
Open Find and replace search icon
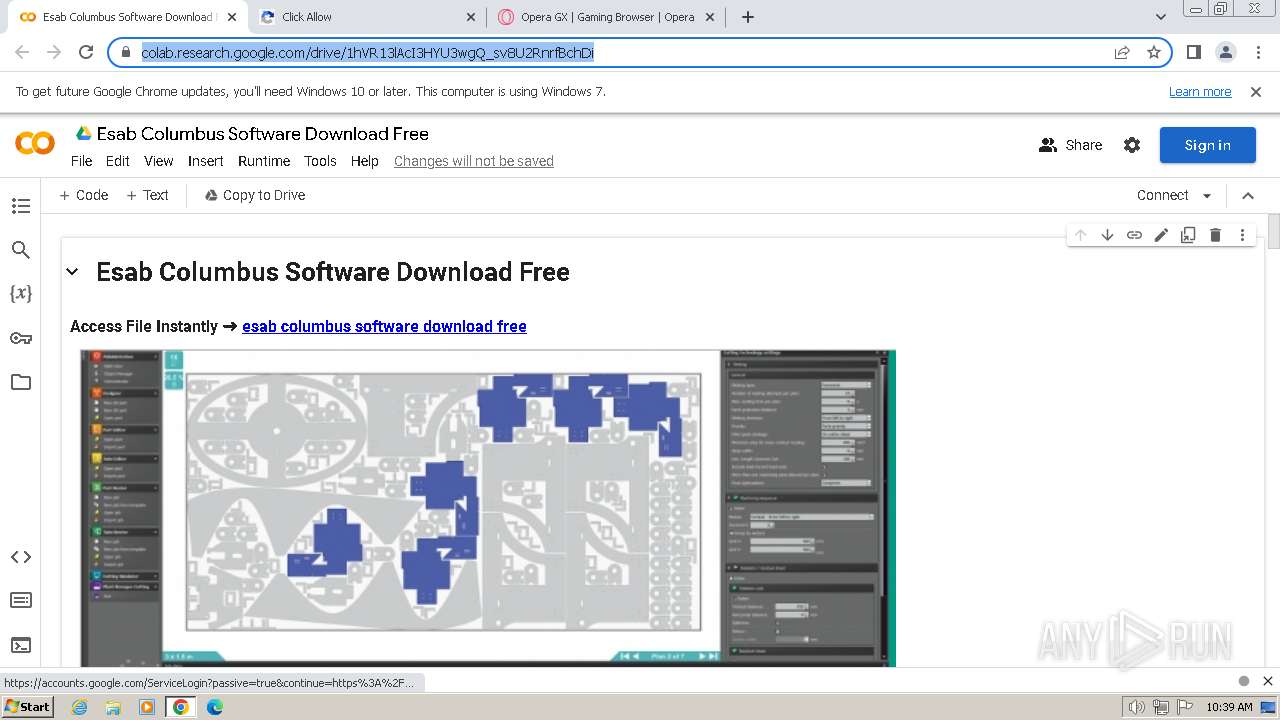[x=20, y=250]
